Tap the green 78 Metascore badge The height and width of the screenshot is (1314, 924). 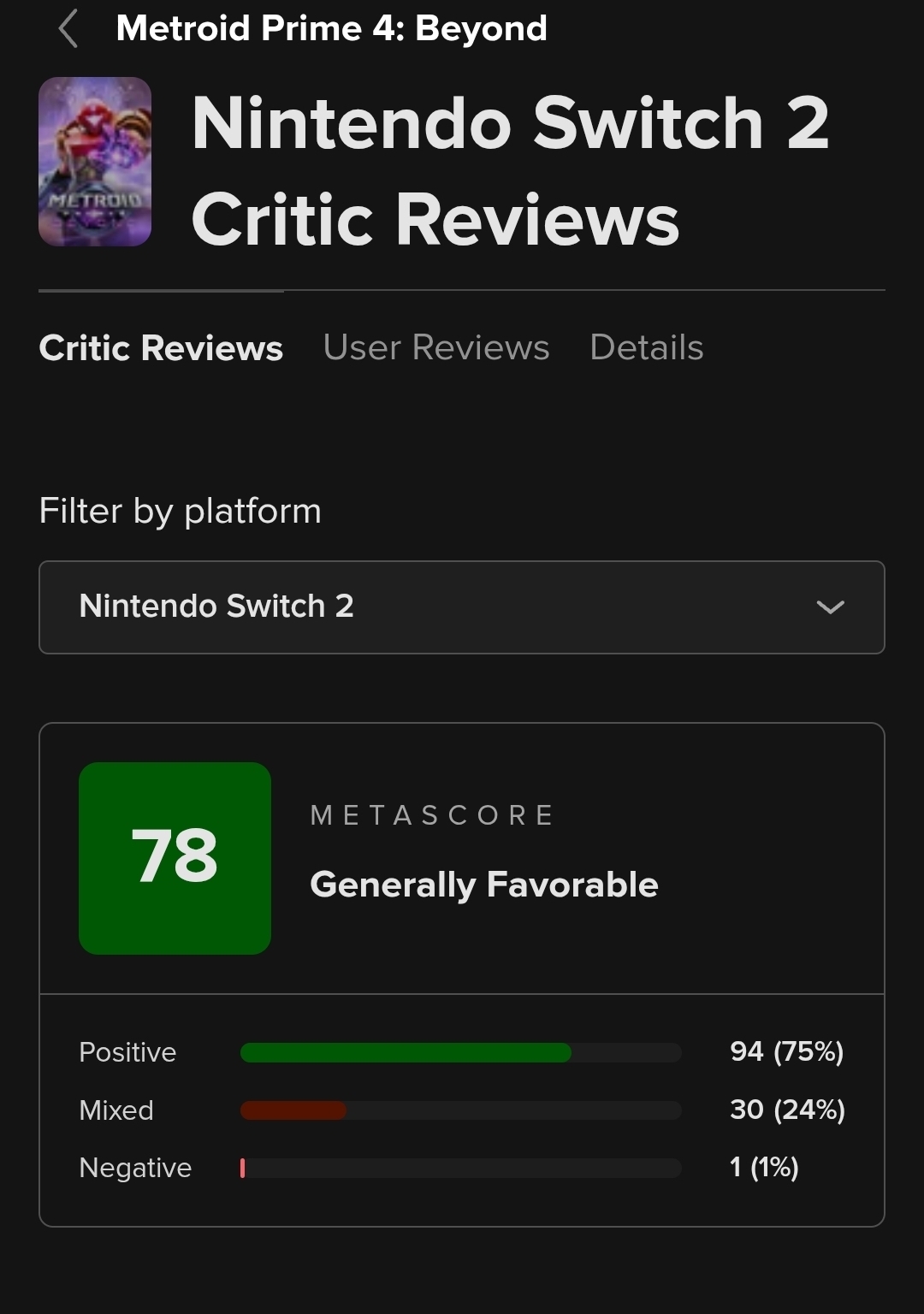click(x=175, y=858)
